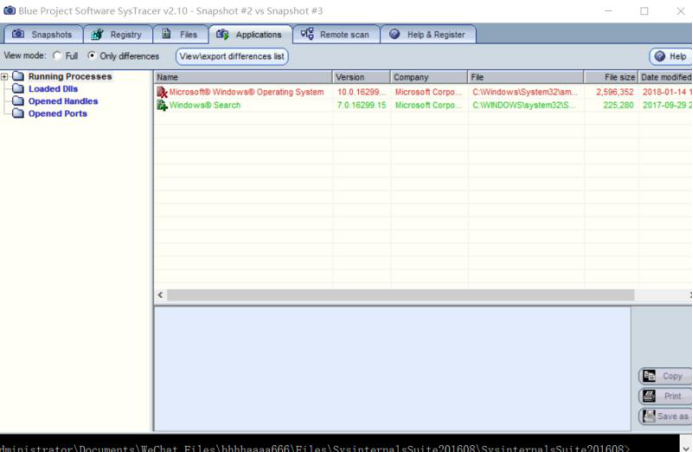Open the Files tab
Screen dimensions: 693x452
180,34
